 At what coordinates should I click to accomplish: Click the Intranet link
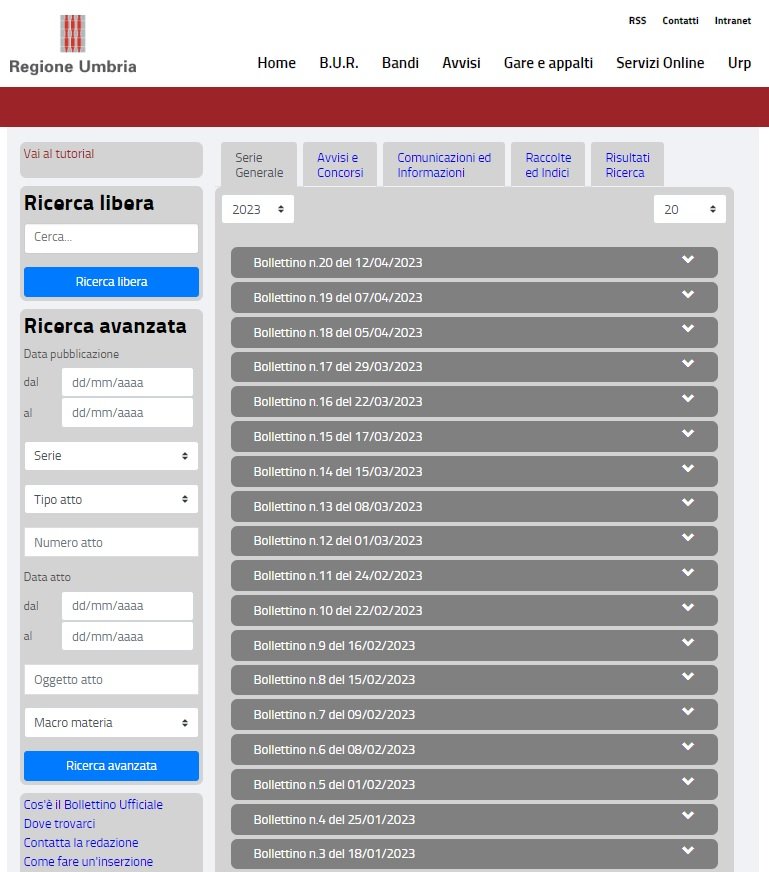[x=732, y=21]
